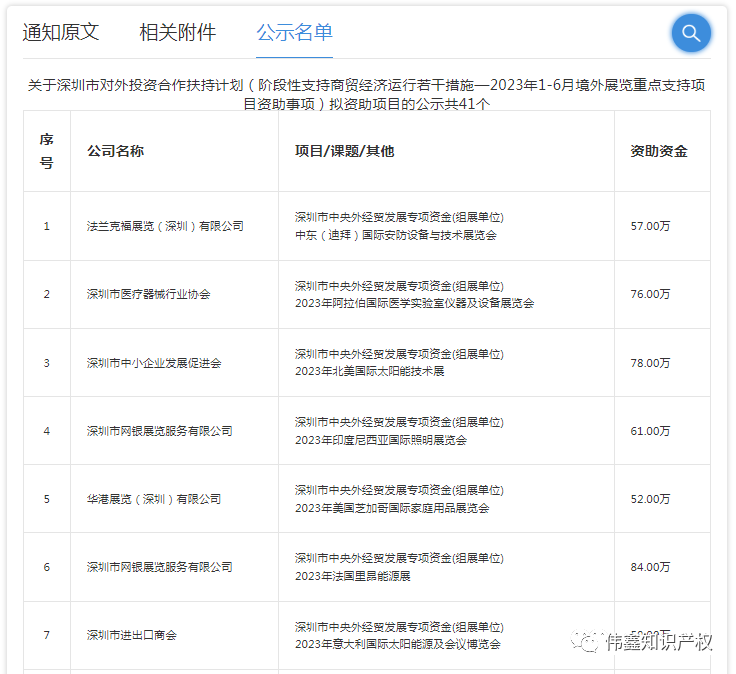Select company 法兰克福展览（深圳）有限公司
This screenshot has width=736, height=674.
point(165,226)
